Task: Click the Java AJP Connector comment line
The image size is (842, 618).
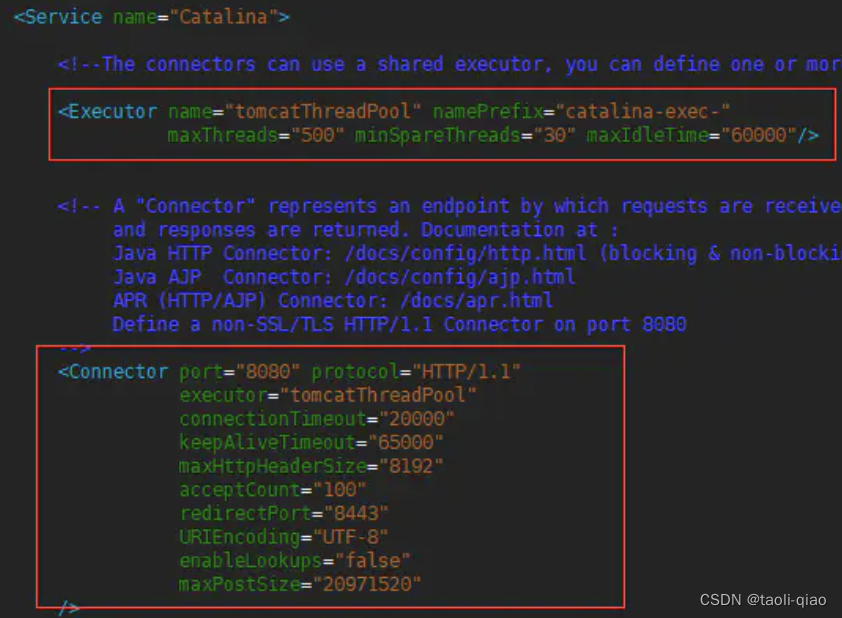Action: point(344,277)
